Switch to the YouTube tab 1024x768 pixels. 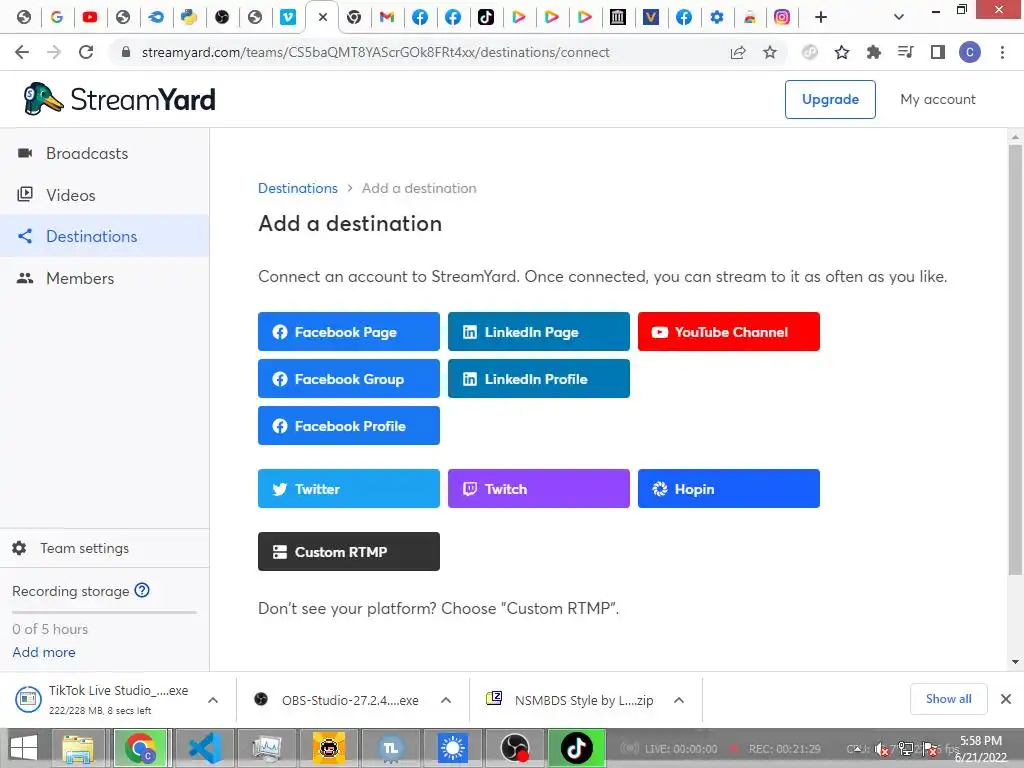(89, 18)
